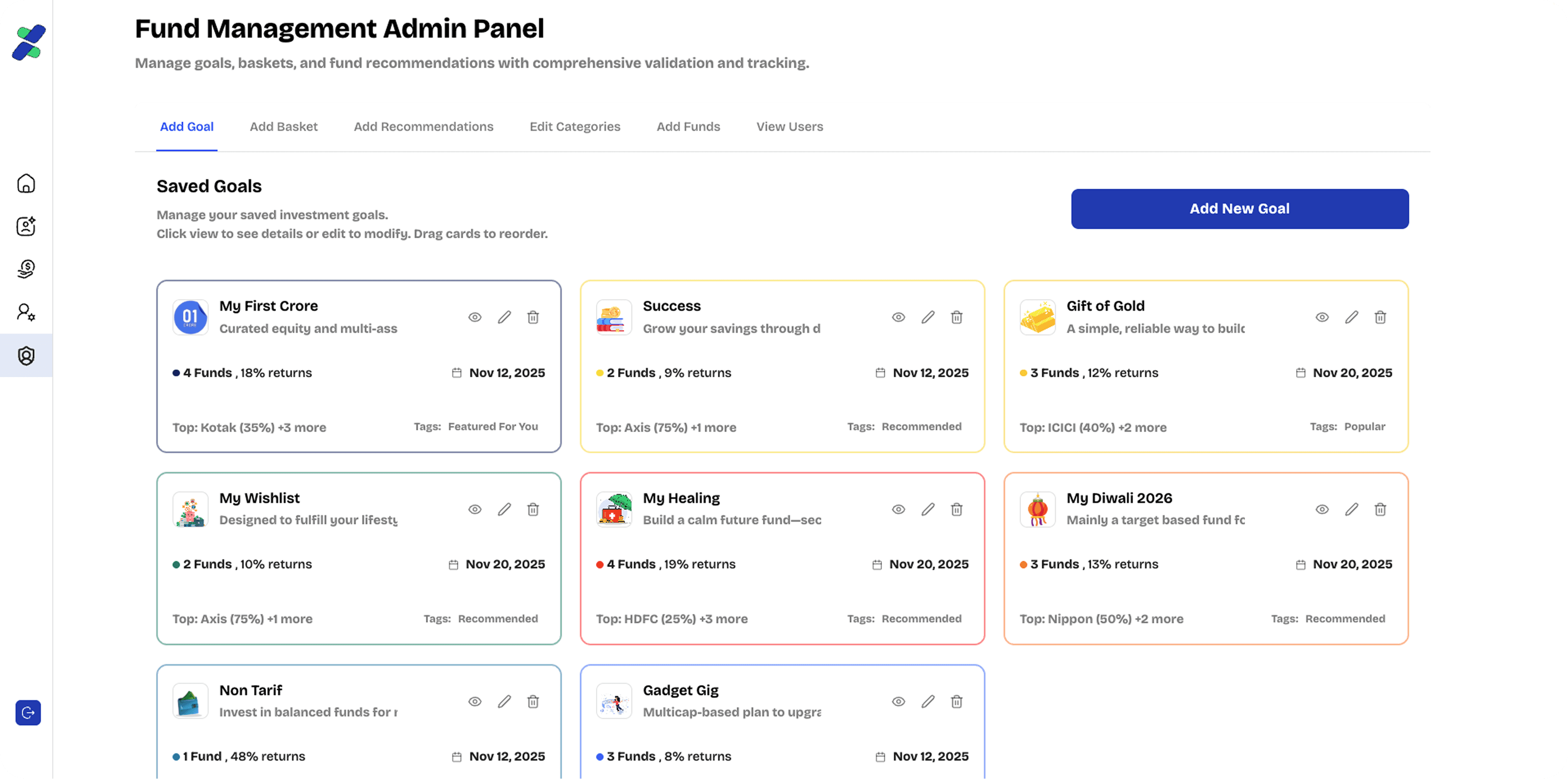Edit the My First Crore goal
Screen dimensions: 1568x779
click(504, 317)
